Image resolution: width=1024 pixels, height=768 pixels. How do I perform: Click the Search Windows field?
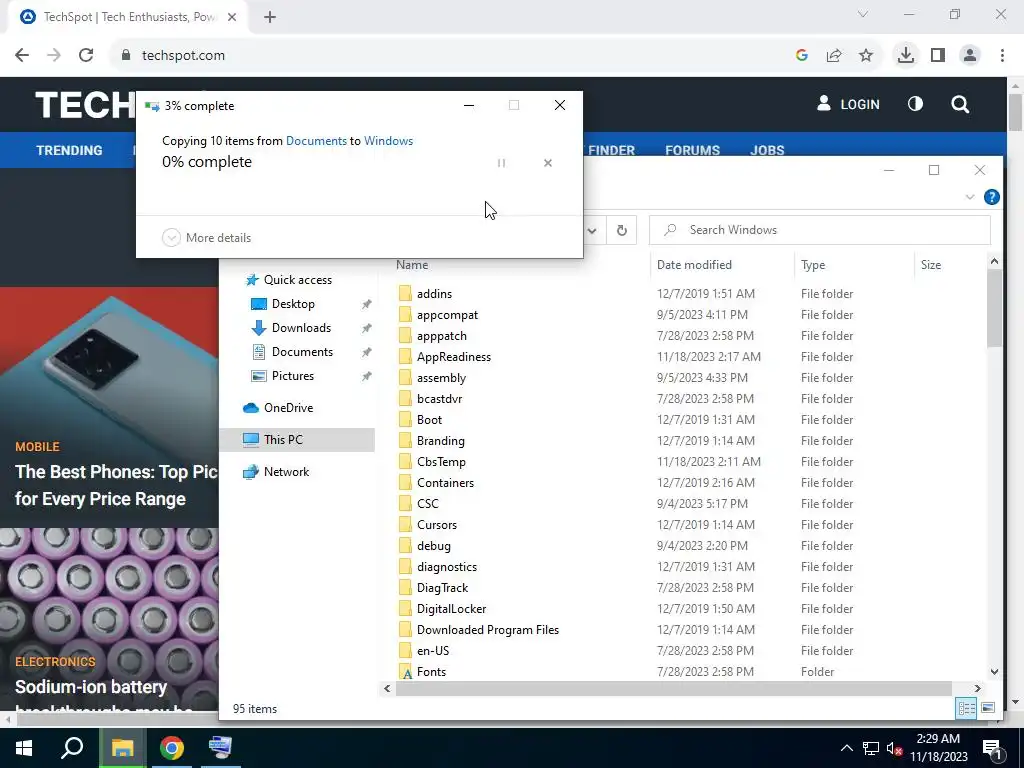coord(820,230)
